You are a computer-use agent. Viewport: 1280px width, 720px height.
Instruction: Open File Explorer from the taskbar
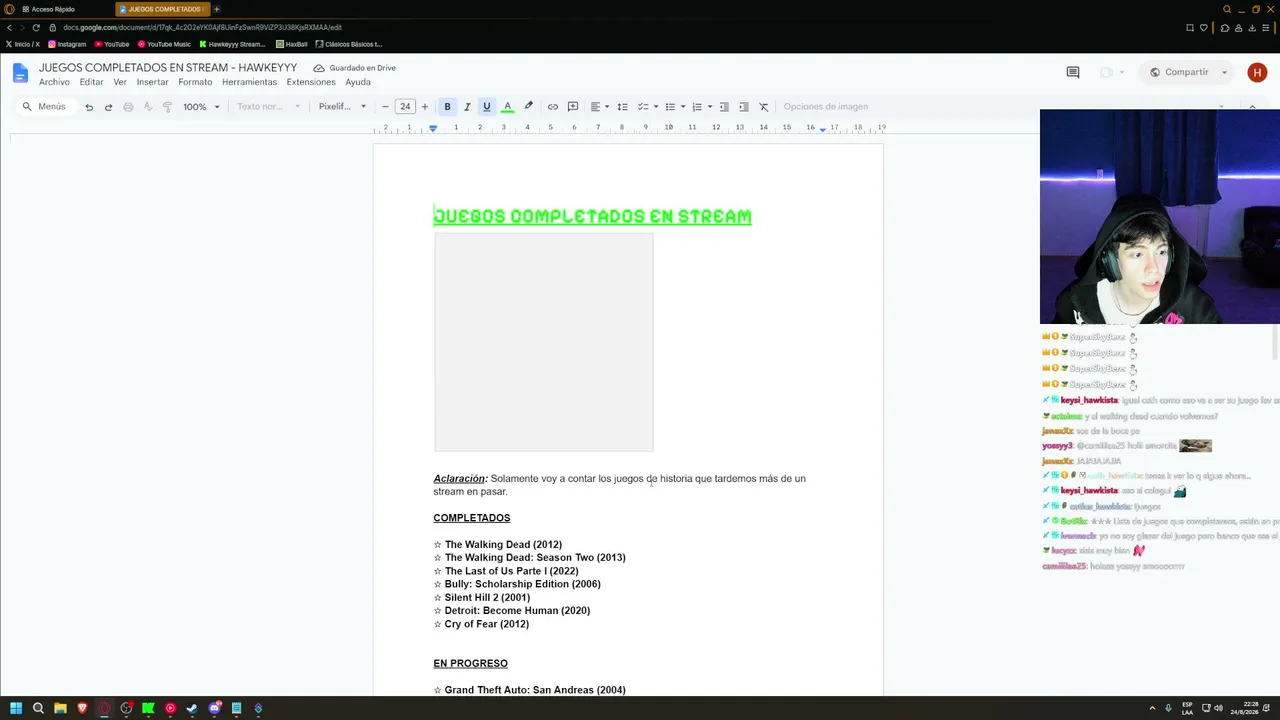[x=60, y=708]
